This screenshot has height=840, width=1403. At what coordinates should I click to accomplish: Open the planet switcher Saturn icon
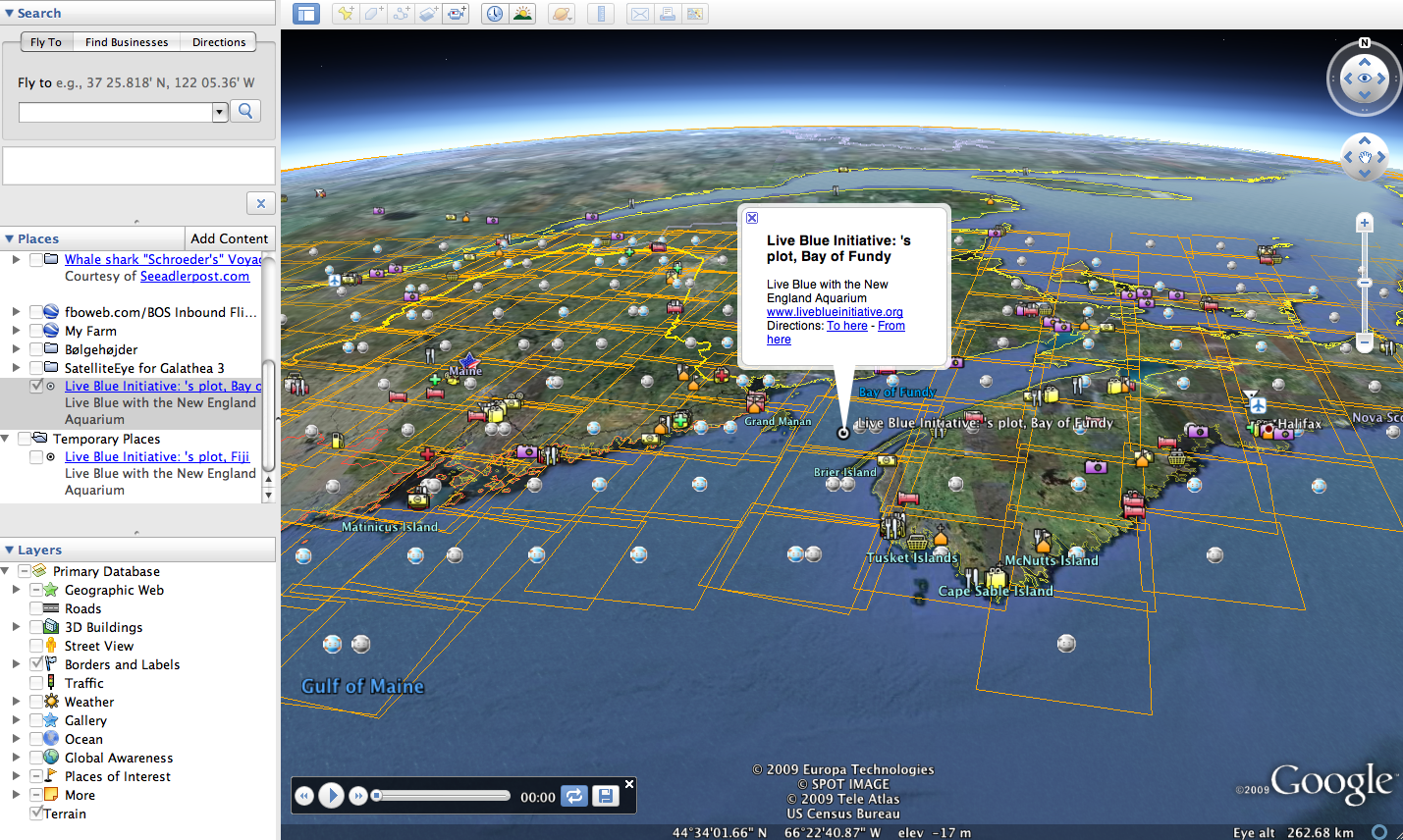point(562,14)
